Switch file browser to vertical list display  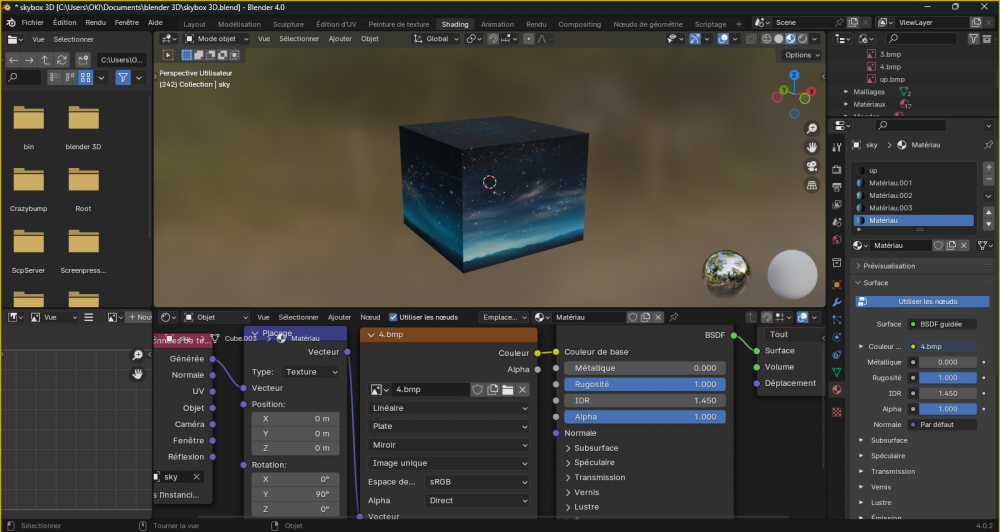[x=55, y=77]
